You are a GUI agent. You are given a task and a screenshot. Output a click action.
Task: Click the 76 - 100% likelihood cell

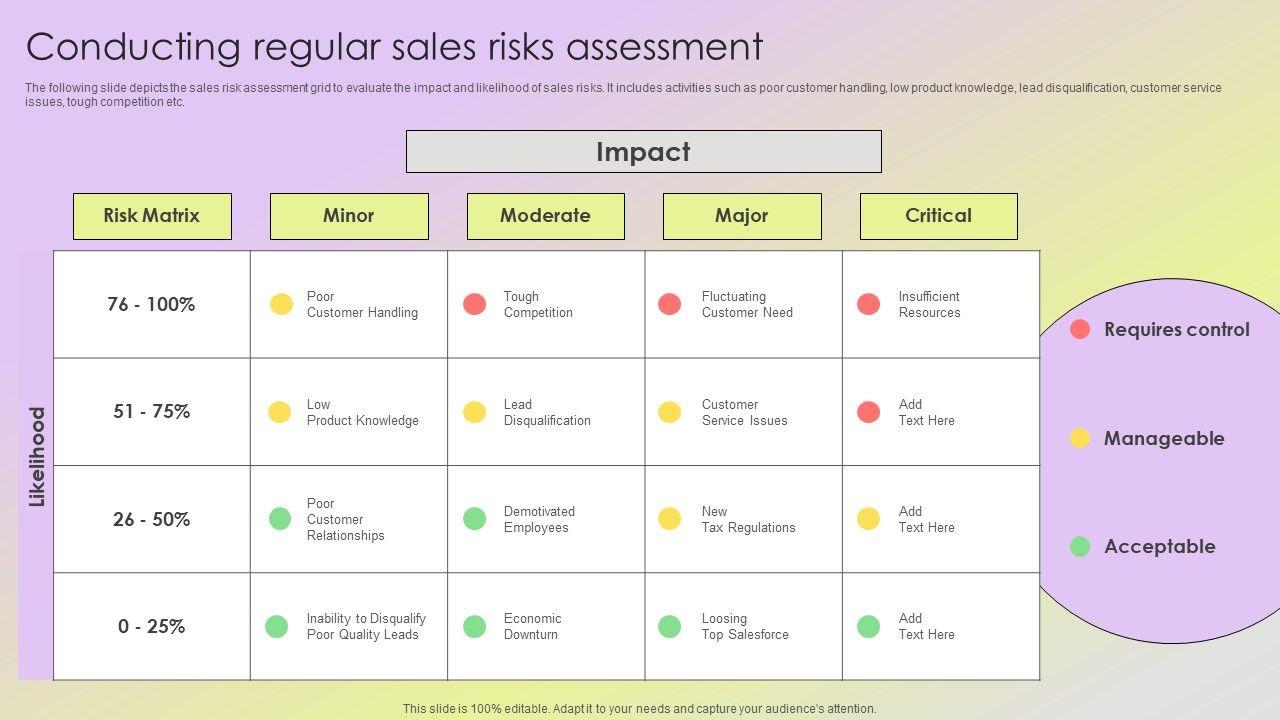coord(151,304)
